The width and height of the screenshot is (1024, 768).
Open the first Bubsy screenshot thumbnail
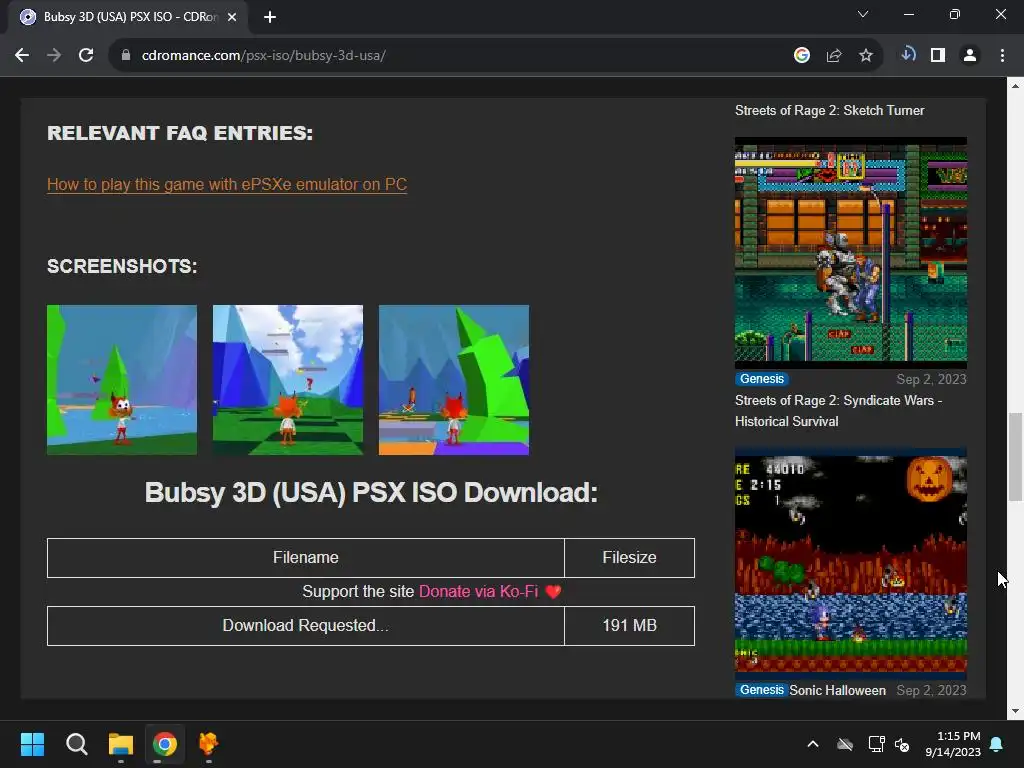122,380
